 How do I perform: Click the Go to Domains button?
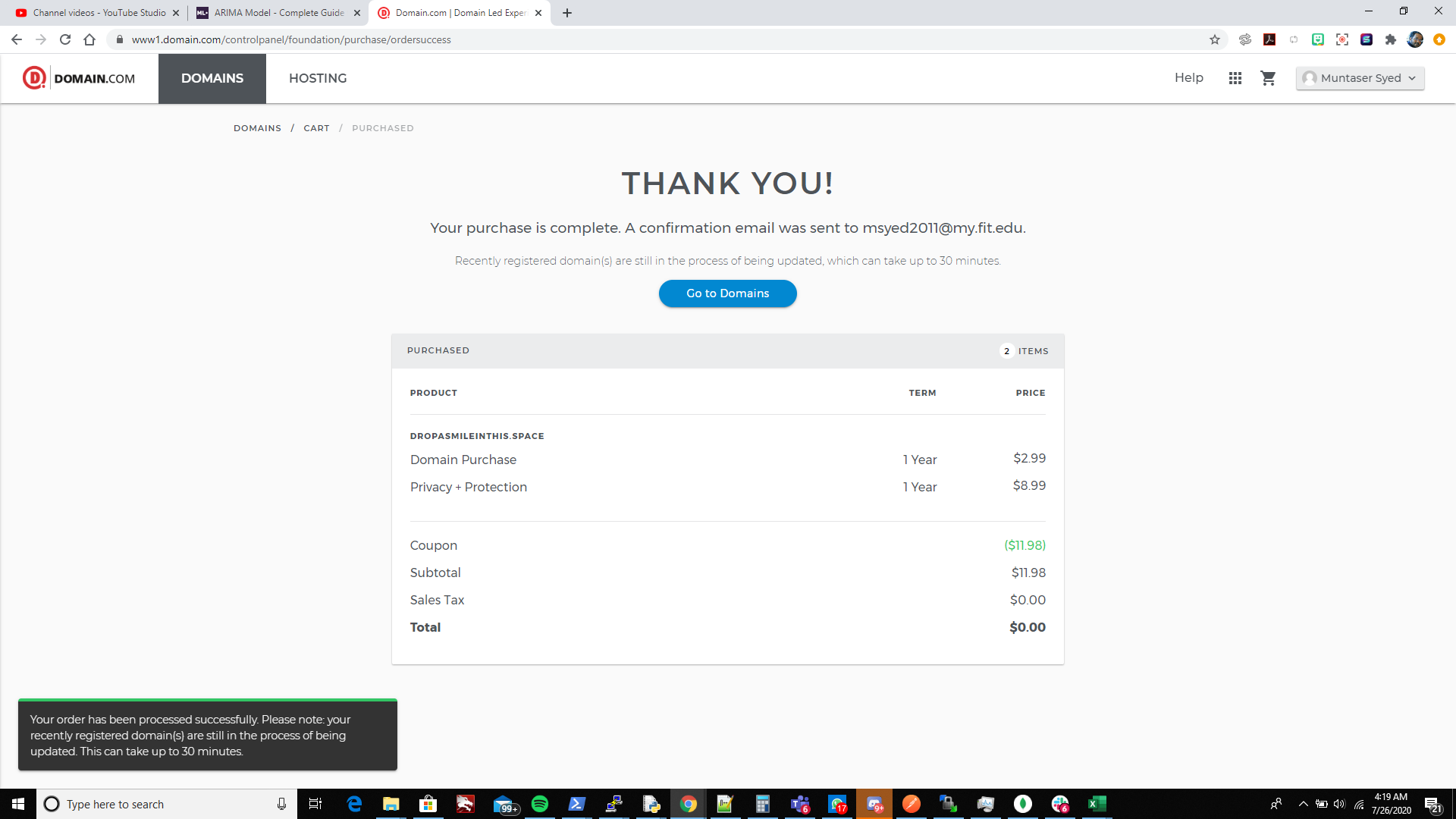(x=727, y=293)
